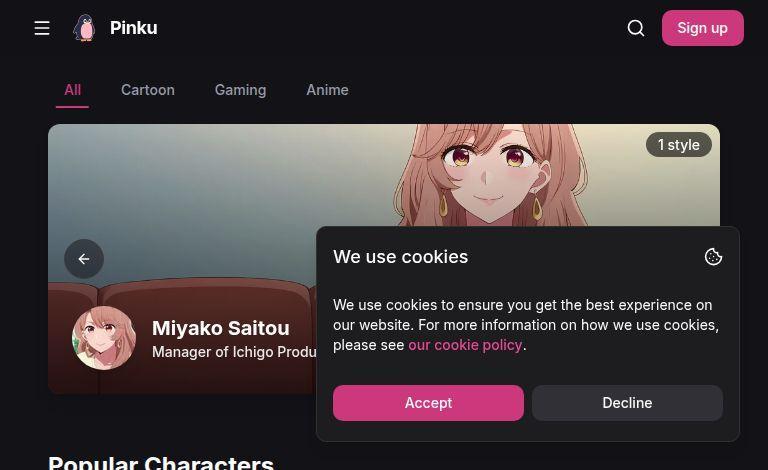Switch to the Anime tab
Viewport: 768px width, 470px height.
327,90
